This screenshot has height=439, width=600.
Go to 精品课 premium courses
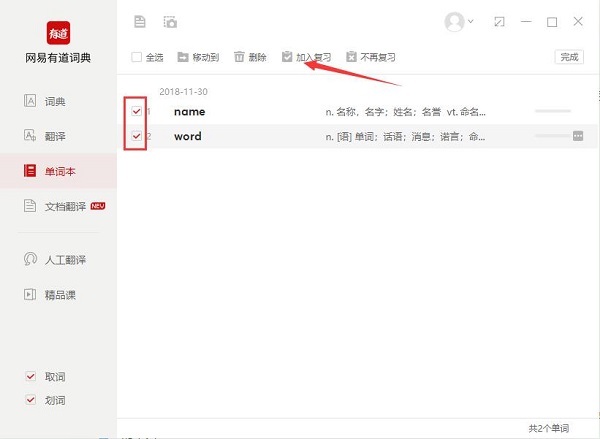[59, 295]
